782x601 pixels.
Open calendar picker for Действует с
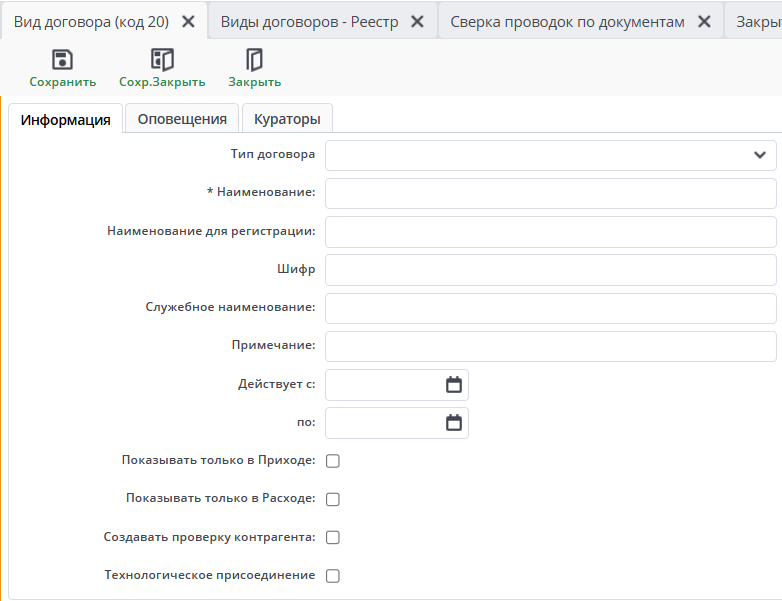[453, 385]
